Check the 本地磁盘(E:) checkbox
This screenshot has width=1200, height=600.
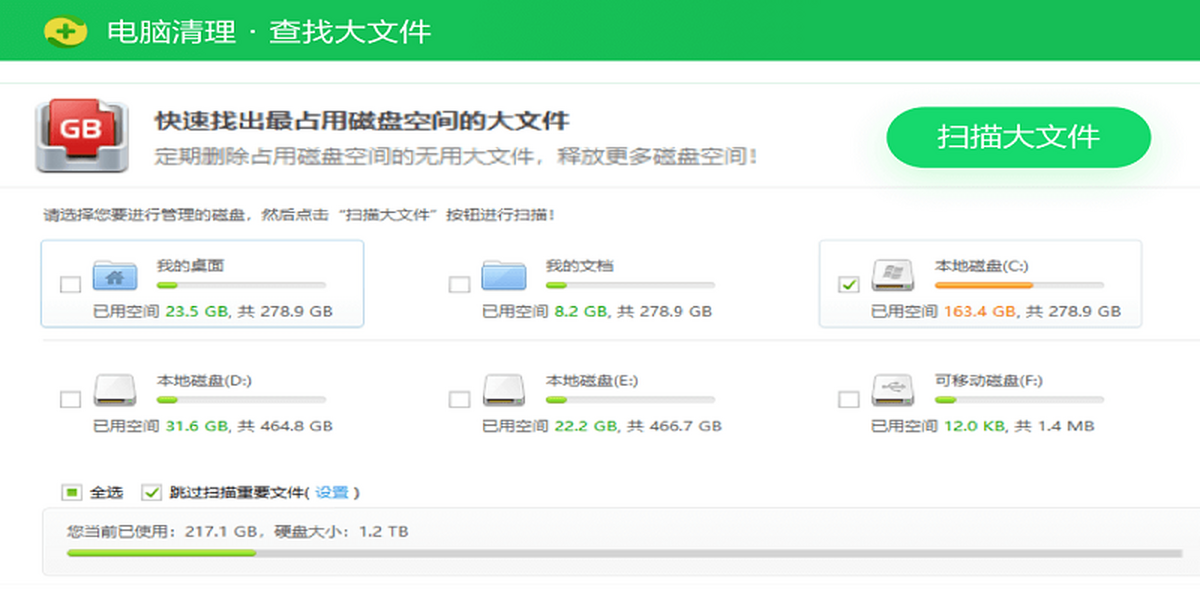[459, 398]
